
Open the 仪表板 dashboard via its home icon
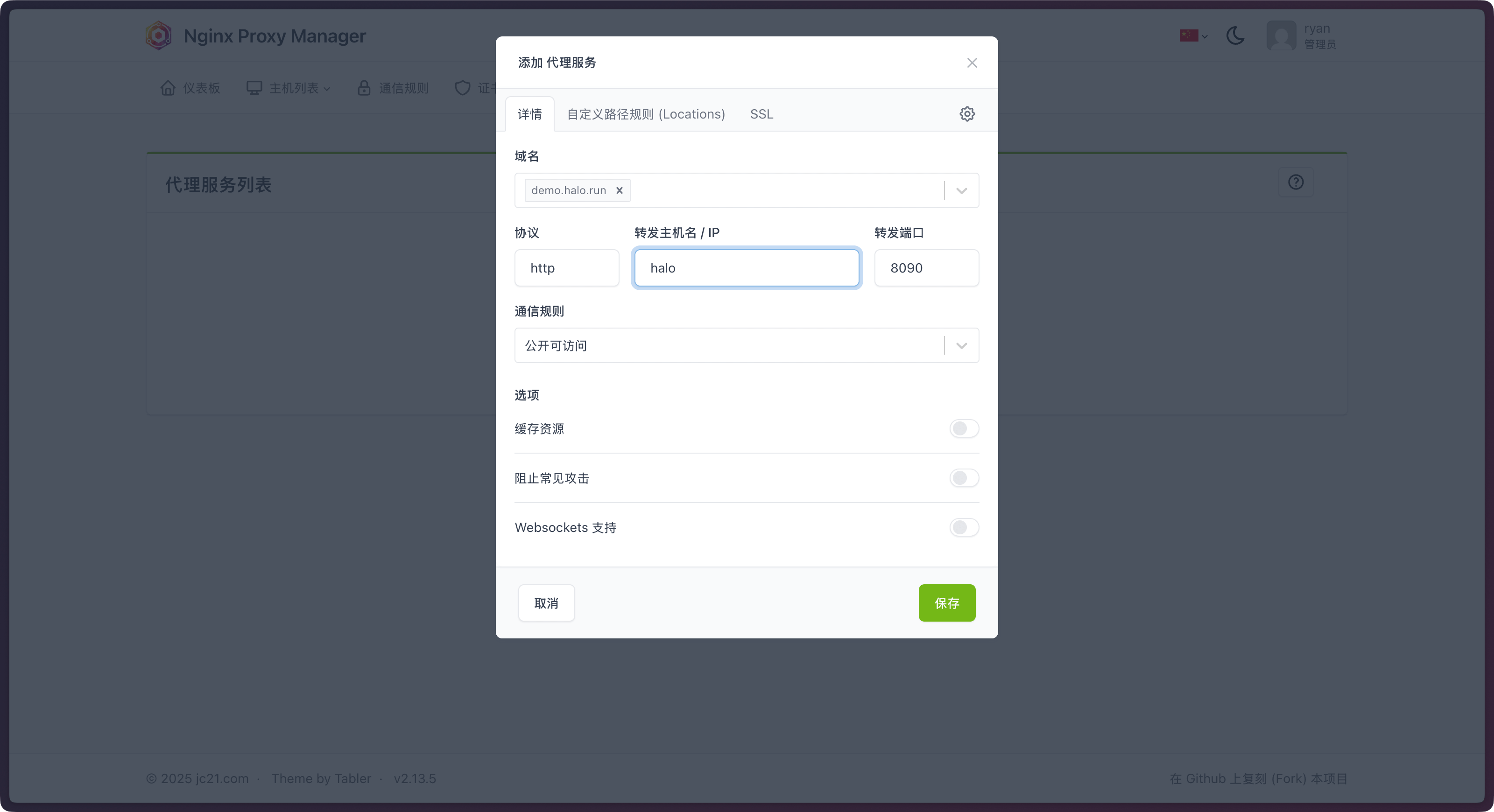pyautogui.click(x=168, y=88)
